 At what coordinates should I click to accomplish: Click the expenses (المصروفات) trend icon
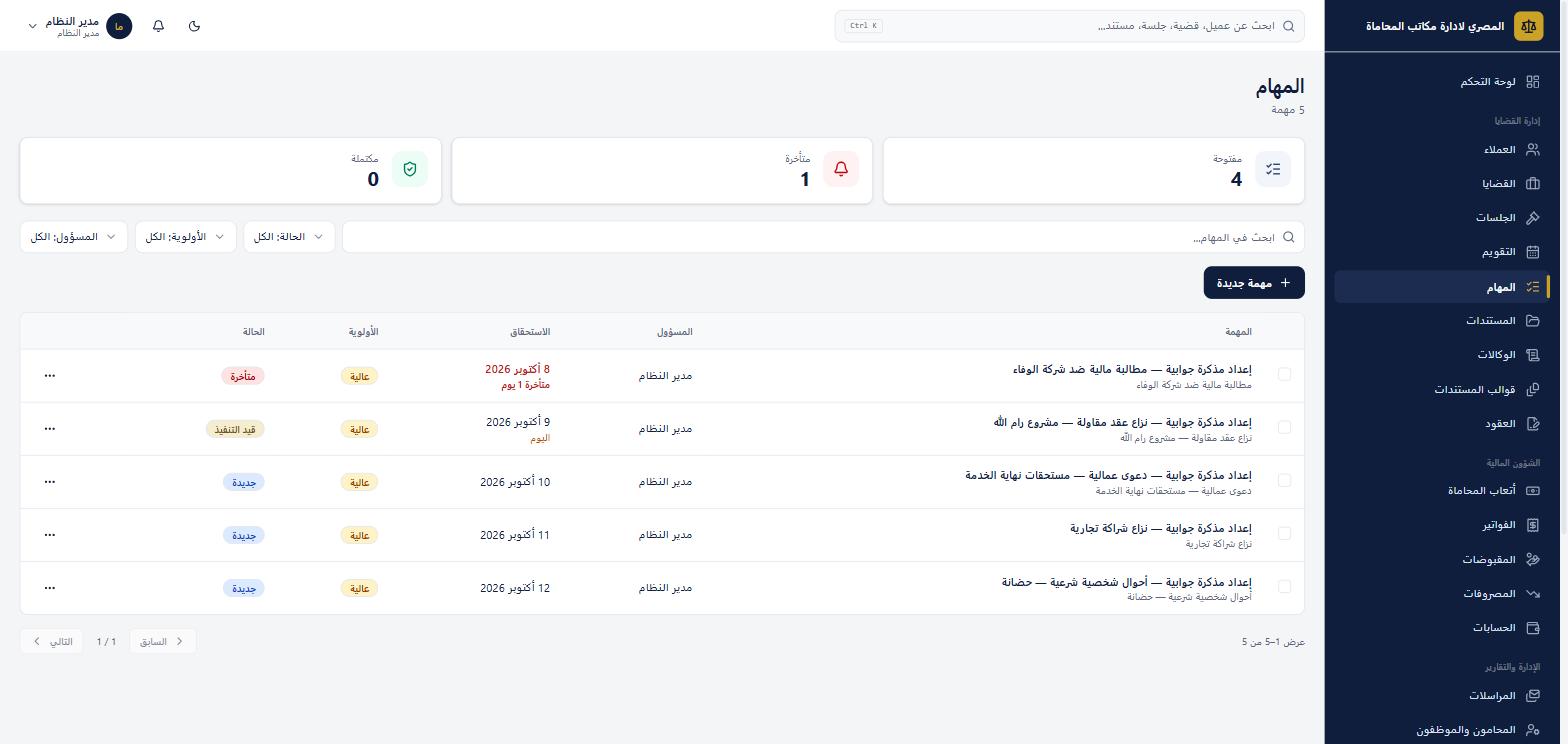click(x=1532, y=594)
